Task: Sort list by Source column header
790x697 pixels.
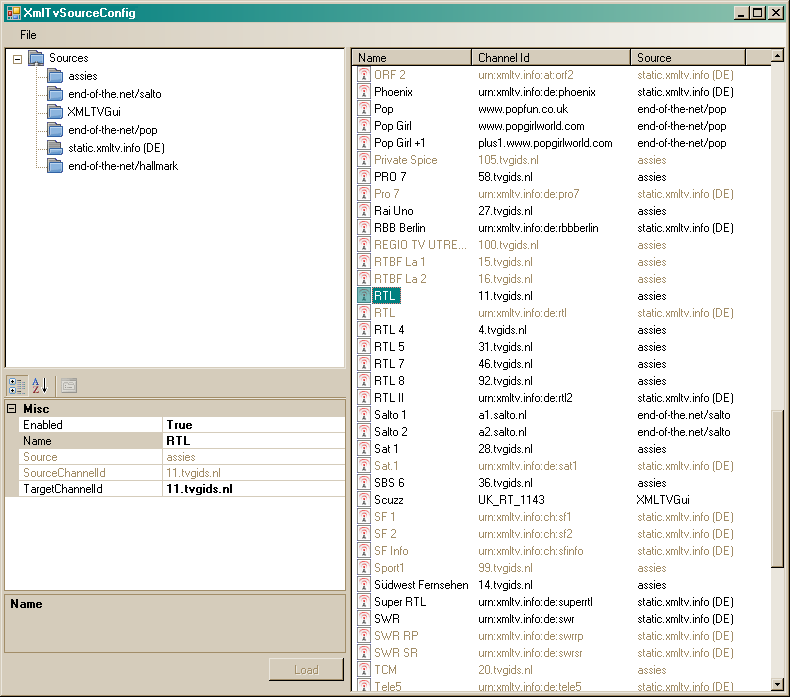Action: pyautogui.click(x=688, y=58)
